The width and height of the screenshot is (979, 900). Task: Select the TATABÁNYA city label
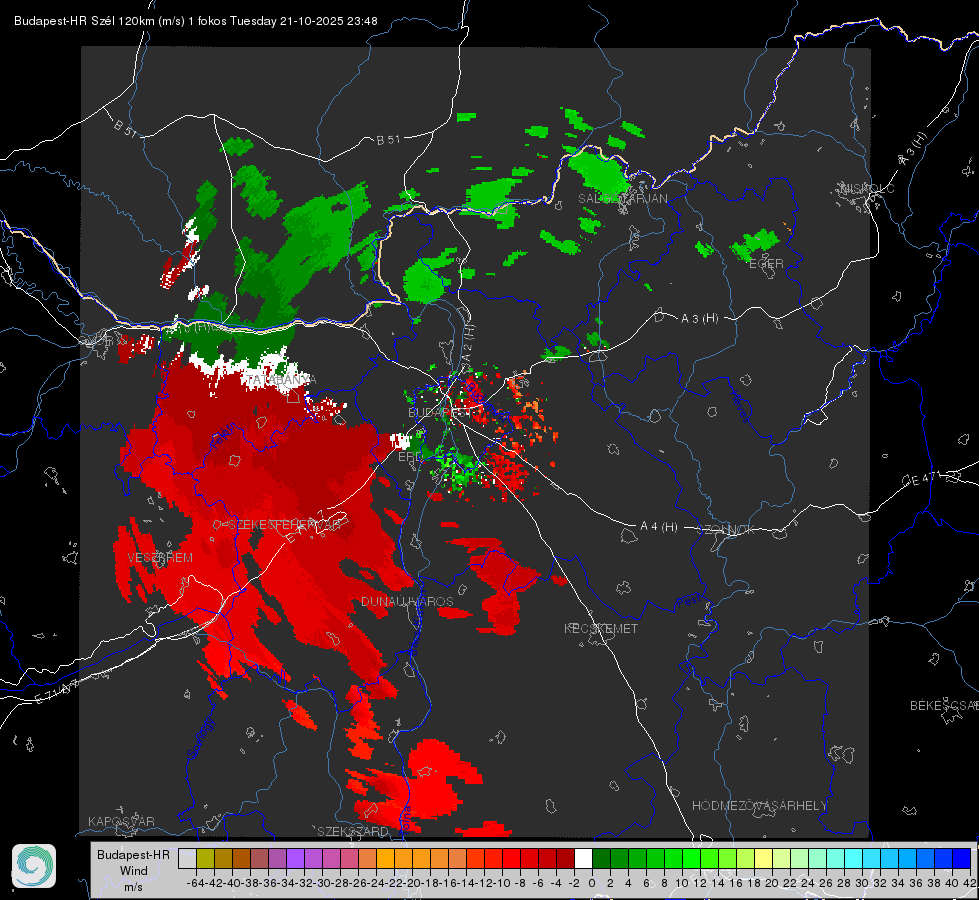coord(280,380)
